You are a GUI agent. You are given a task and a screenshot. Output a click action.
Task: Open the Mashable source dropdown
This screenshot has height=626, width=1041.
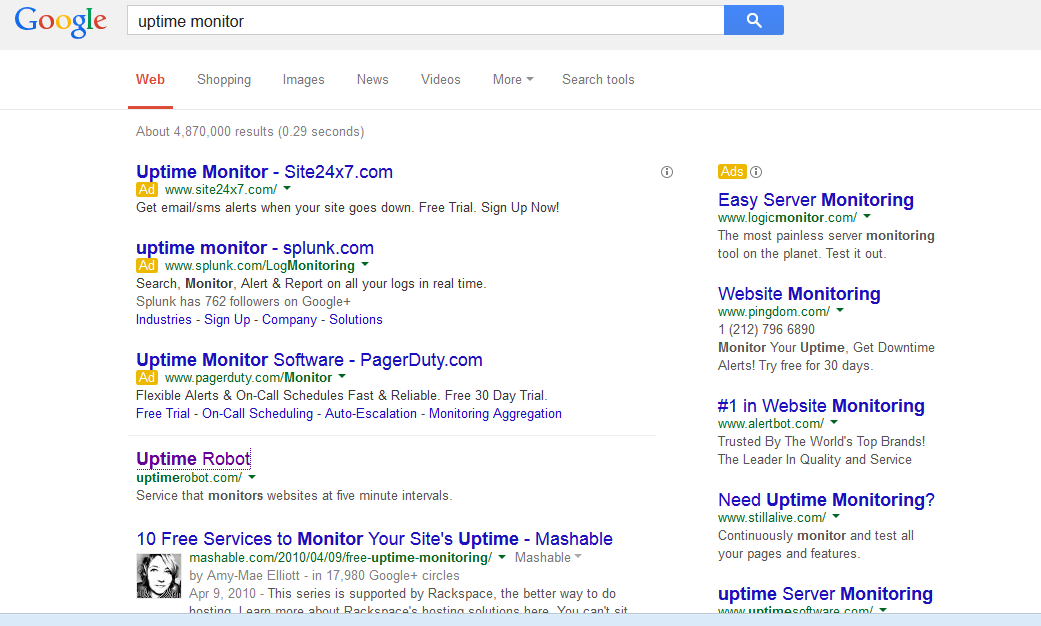(x=548, y=558)
